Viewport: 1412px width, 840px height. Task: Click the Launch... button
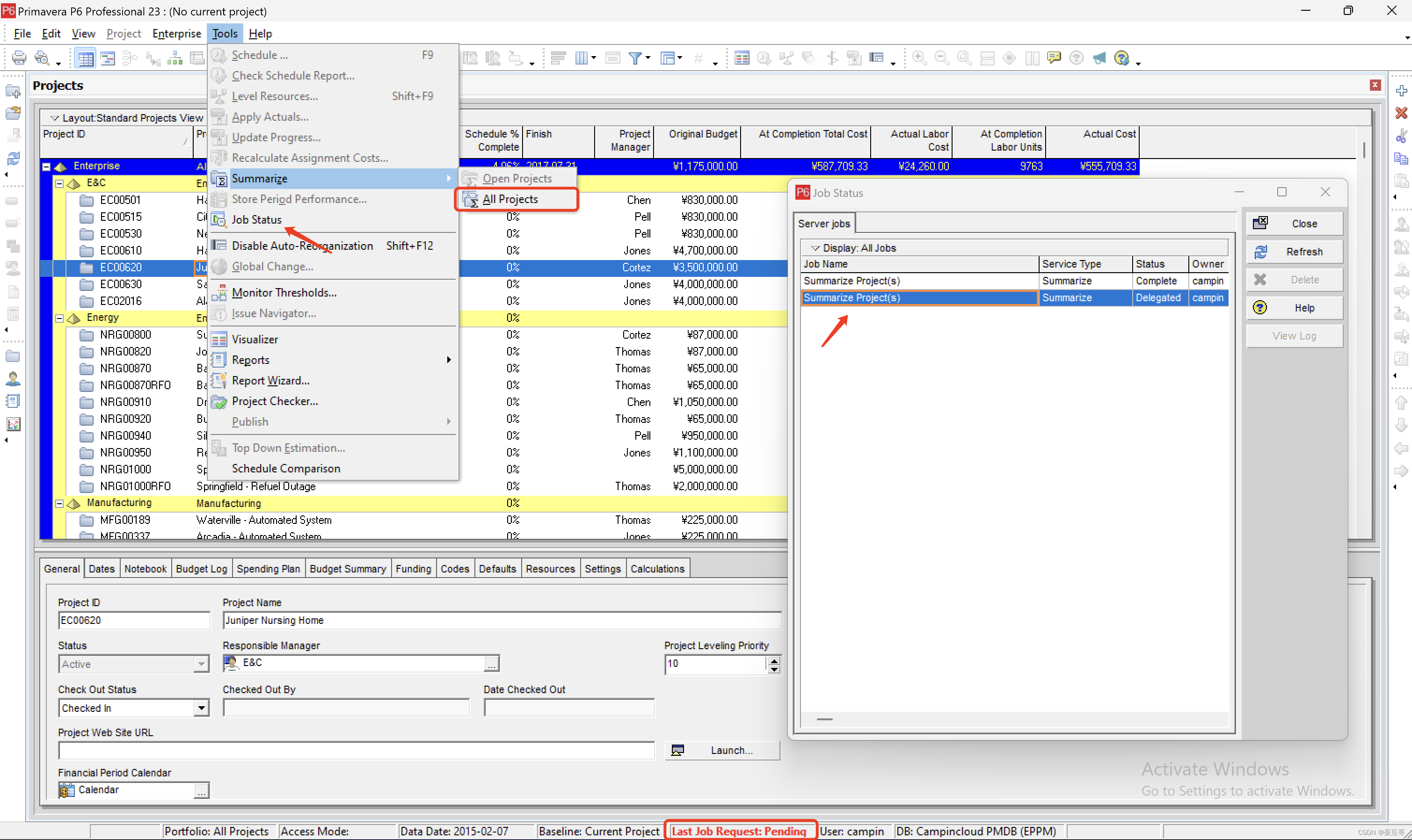pos(722,751)
